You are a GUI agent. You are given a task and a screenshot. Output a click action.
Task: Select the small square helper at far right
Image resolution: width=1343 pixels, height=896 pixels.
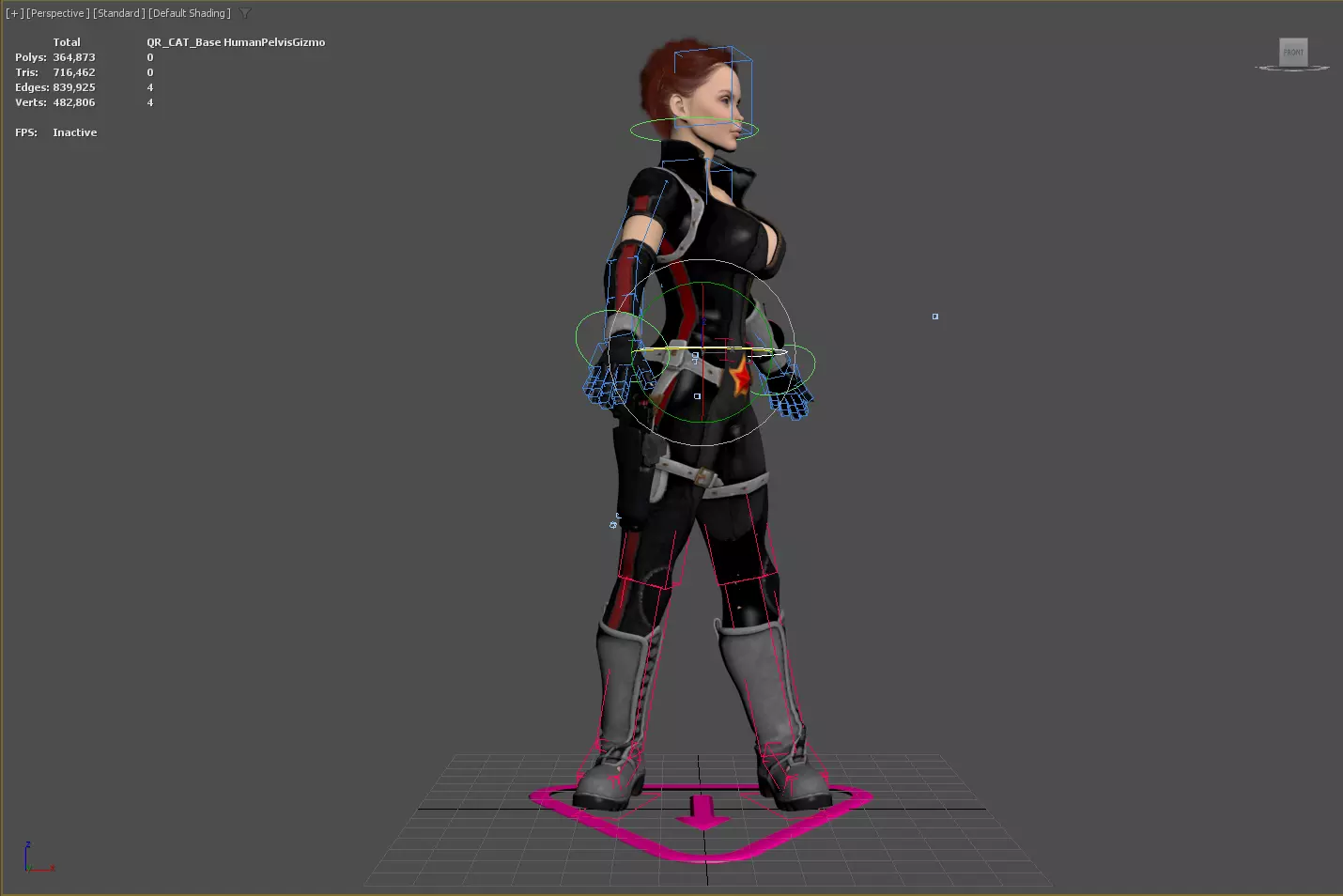pos(935,317)
